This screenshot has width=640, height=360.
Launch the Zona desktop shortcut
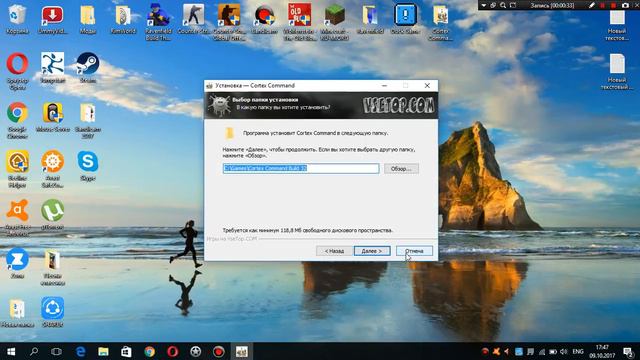coord(17,264)
